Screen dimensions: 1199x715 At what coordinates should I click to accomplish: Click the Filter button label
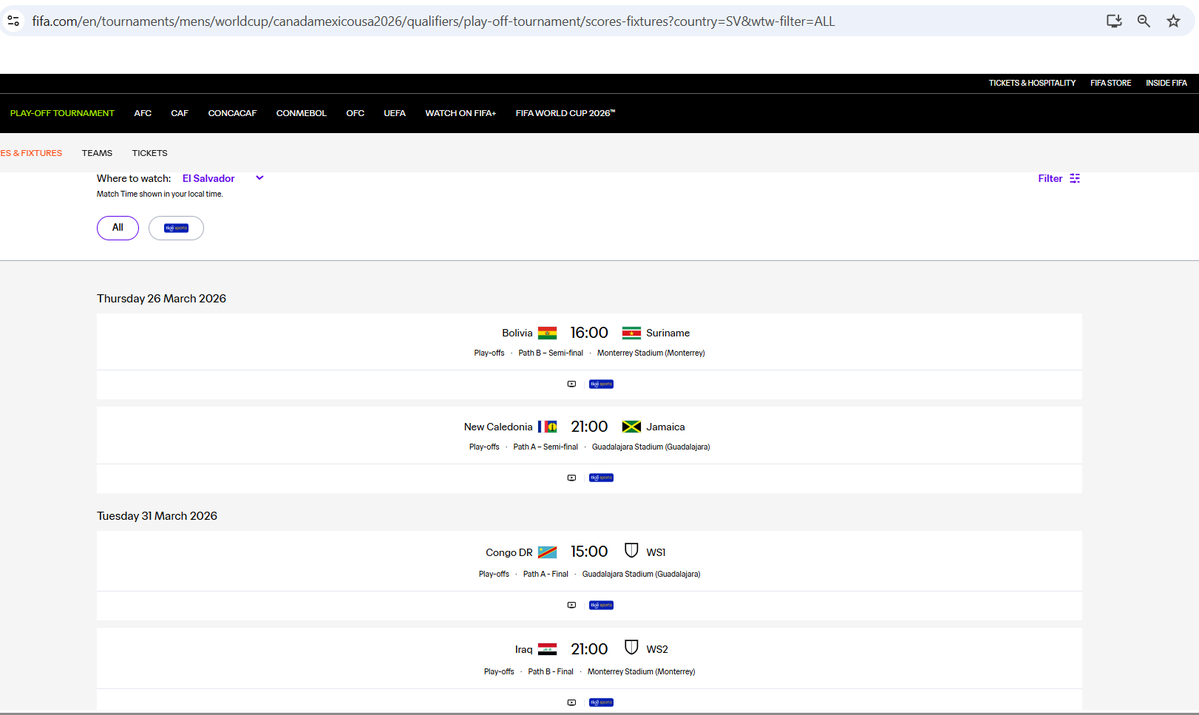coord(1050,178)
